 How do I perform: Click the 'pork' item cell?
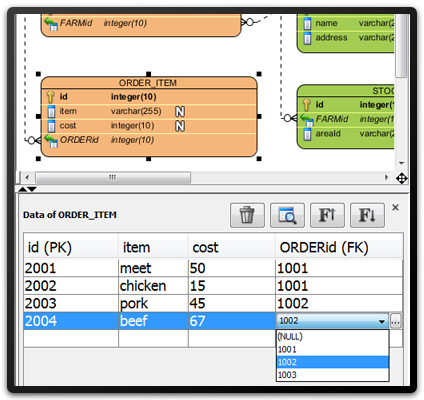[x=153, y=303]
